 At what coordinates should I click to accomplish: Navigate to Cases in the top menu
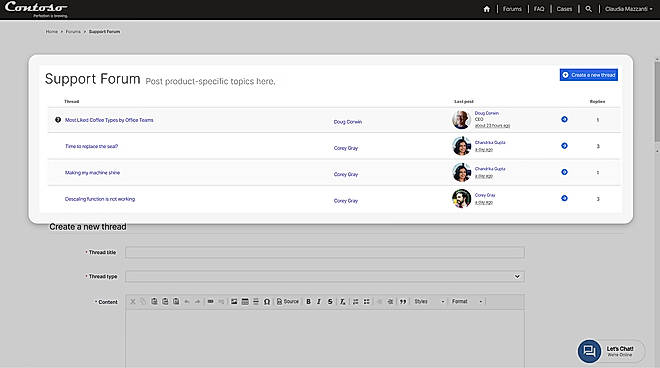[564, 9]
